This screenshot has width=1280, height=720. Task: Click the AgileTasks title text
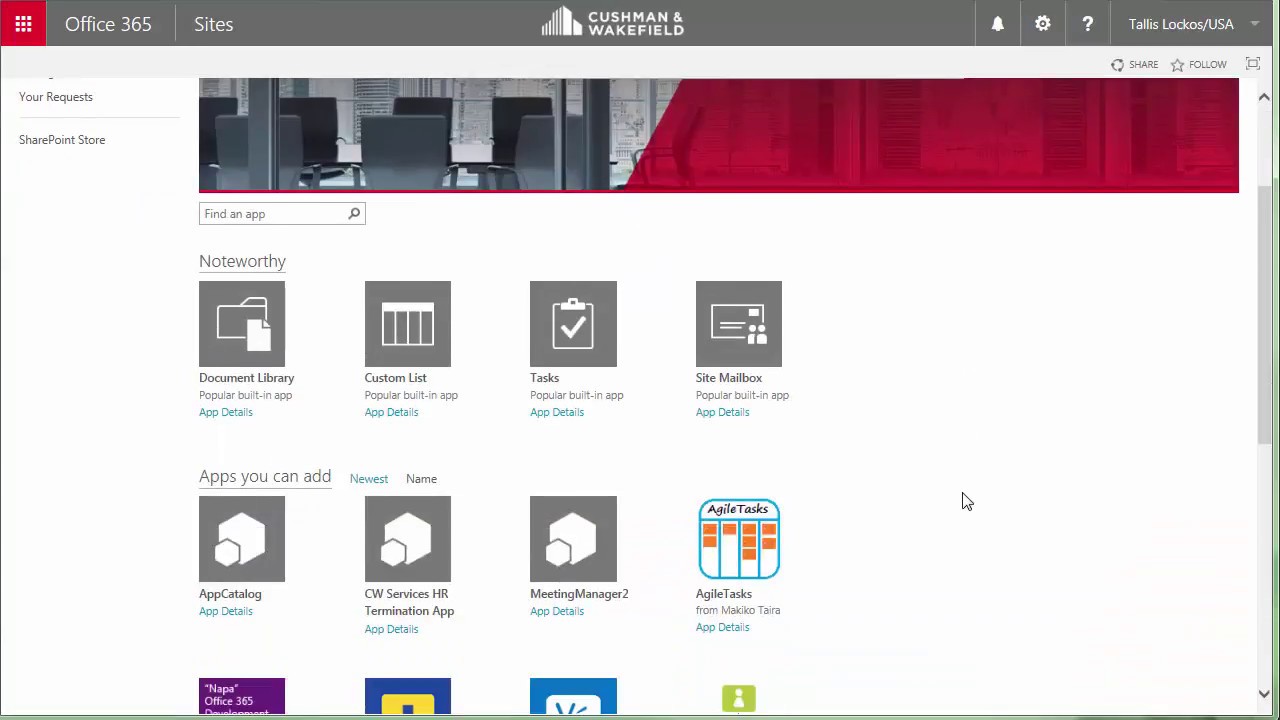[x=724, y=594]
